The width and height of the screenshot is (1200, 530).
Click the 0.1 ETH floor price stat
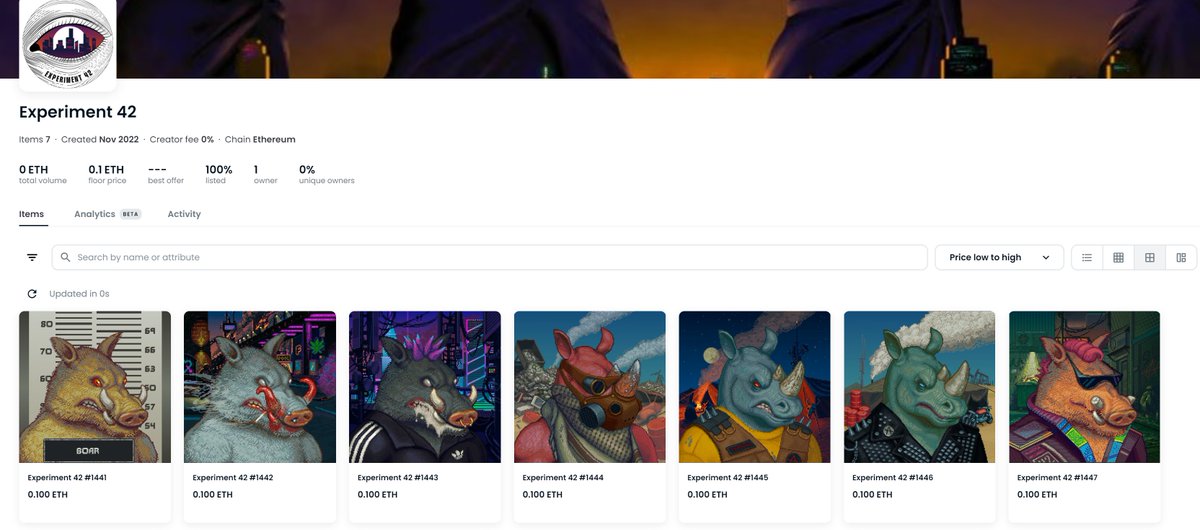[107, 175]
